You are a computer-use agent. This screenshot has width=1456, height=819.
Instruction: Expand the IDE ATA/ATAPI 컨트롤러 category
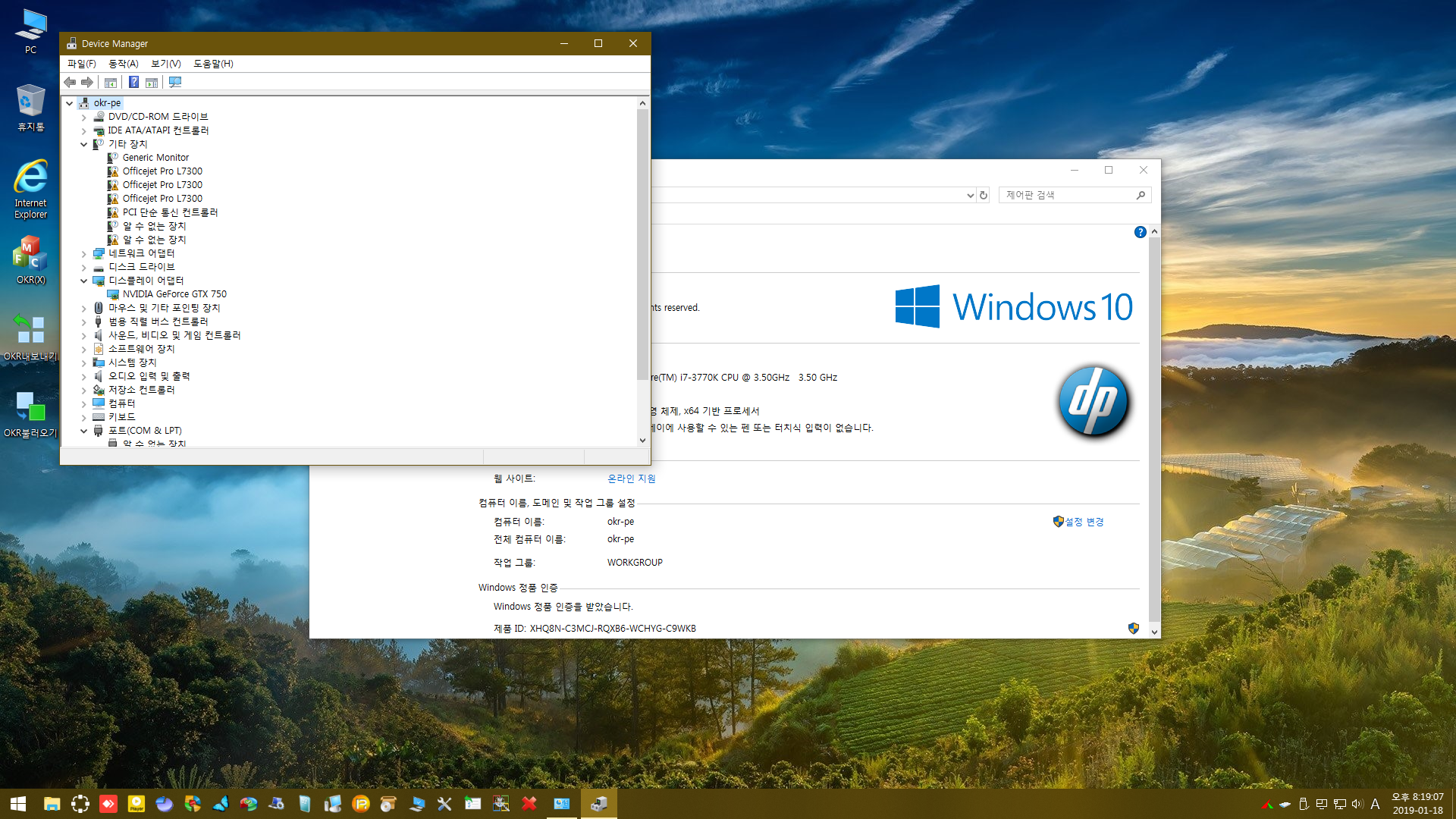[84, 130]
